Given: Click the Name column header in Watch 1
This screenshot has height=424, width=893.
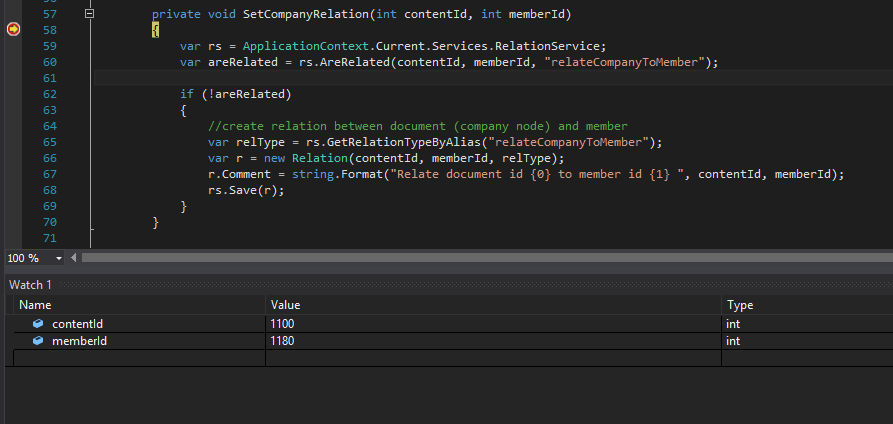Looking at the screenshot, I should pos(140,305).
